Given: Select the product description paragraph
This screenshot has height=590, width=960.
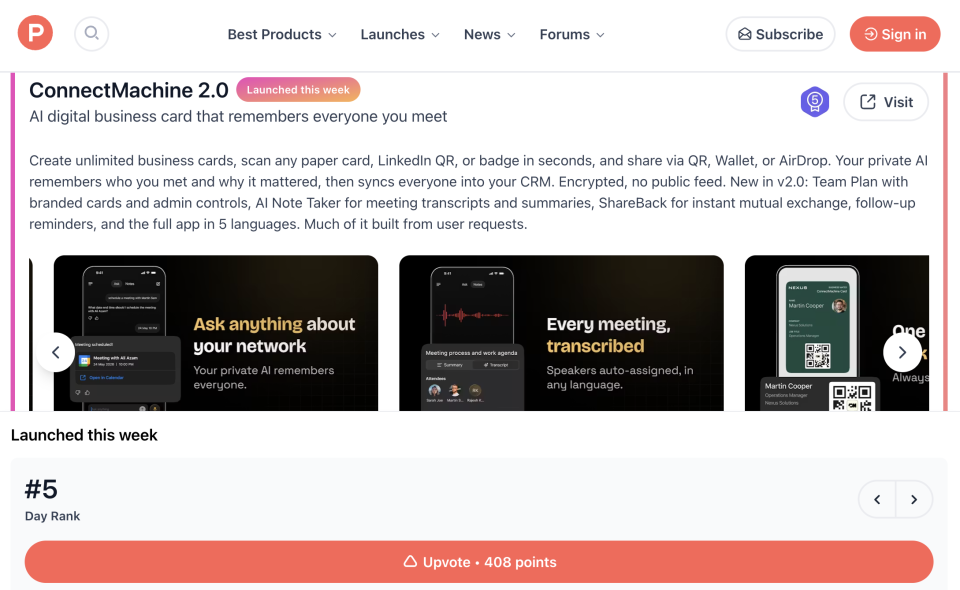Looking at the screenshot, I should pos(479,192).
